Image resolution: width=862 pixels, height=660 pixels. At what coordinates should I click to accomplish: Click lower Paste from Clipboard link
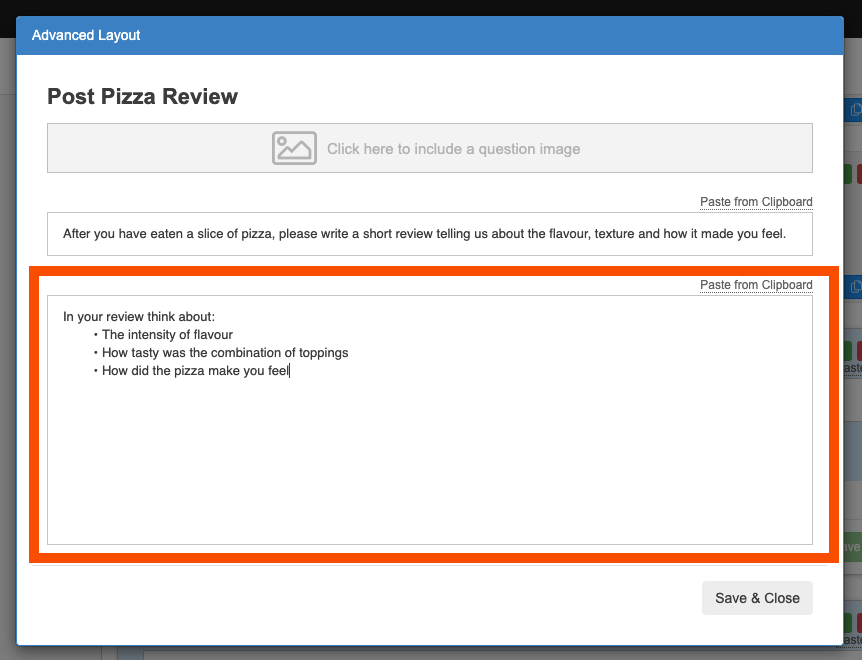tap(756, 285)
